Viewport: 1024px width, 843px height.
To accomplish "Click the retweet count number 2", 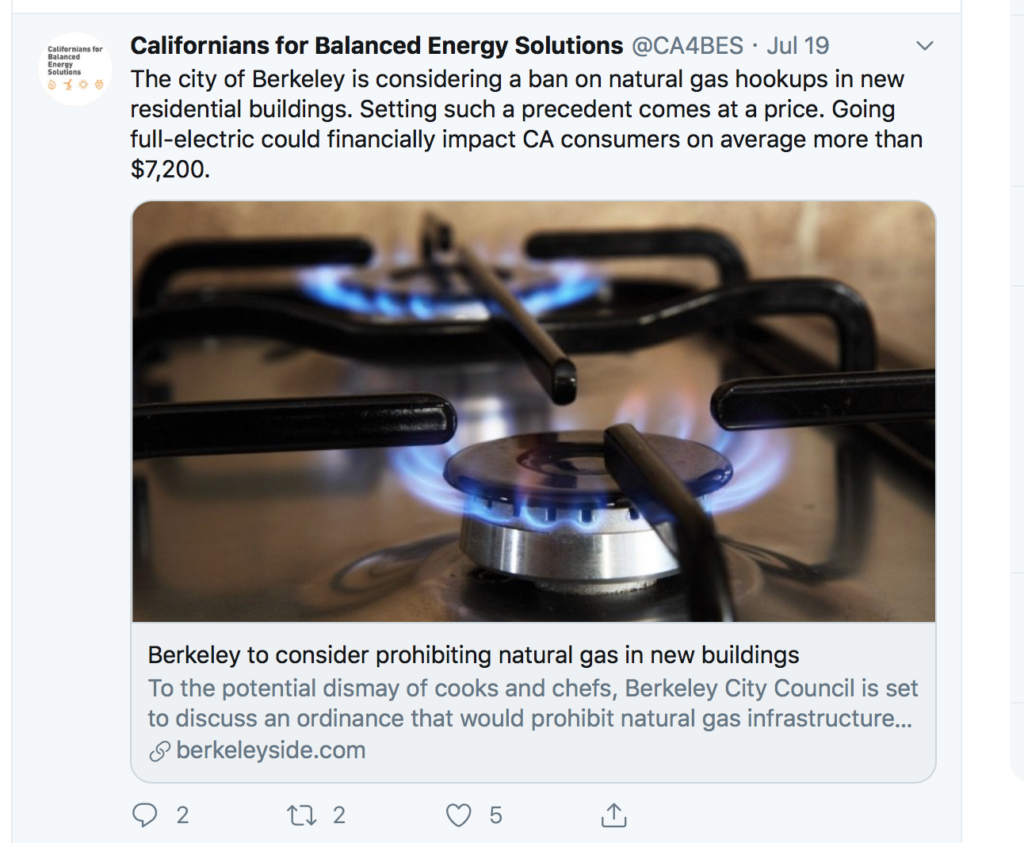I will (338, 815).
